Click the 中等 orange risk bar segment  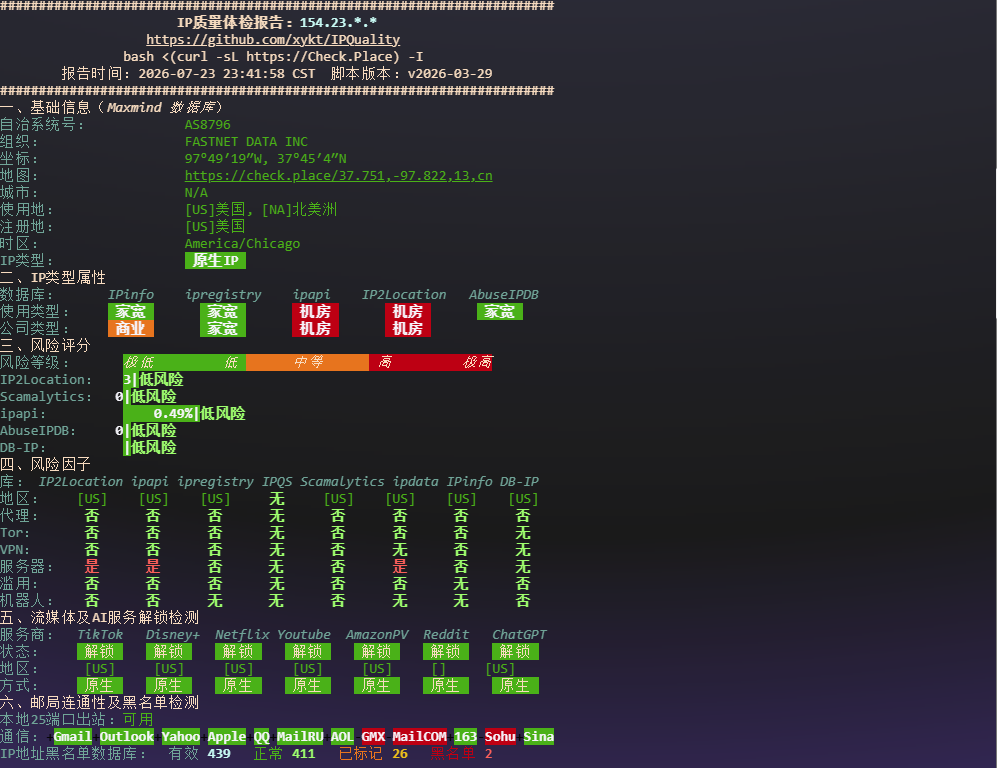tap(308, 362)
